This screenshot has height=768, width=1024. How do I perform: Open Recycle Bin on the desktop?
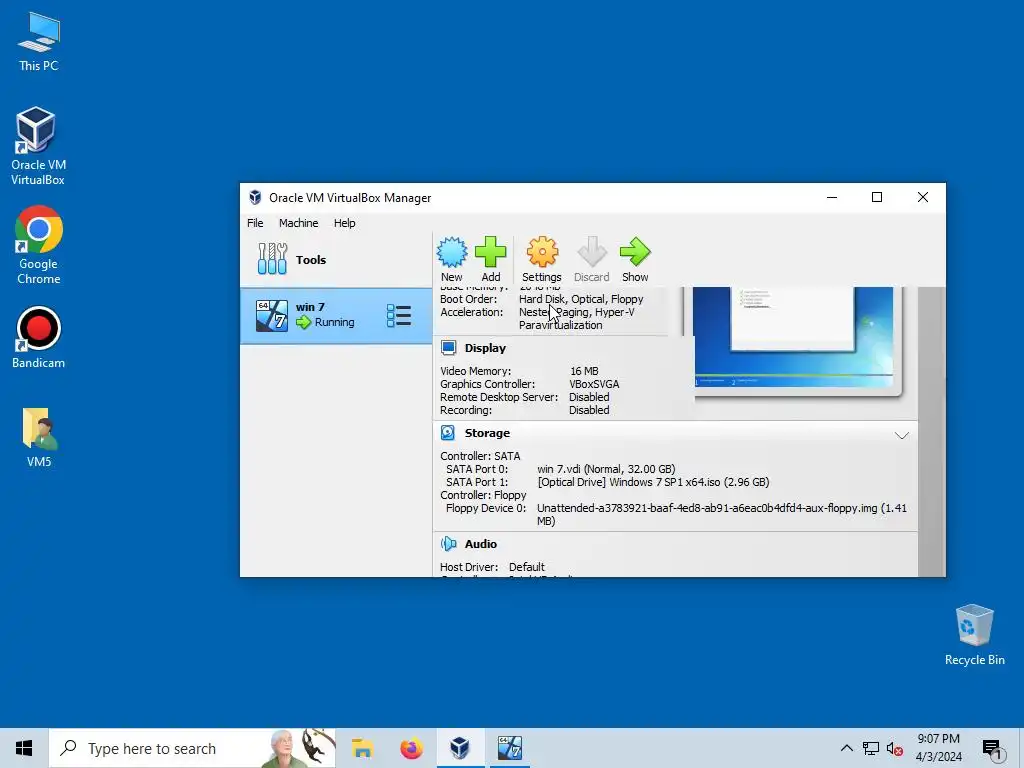click(x=974, y=635)
